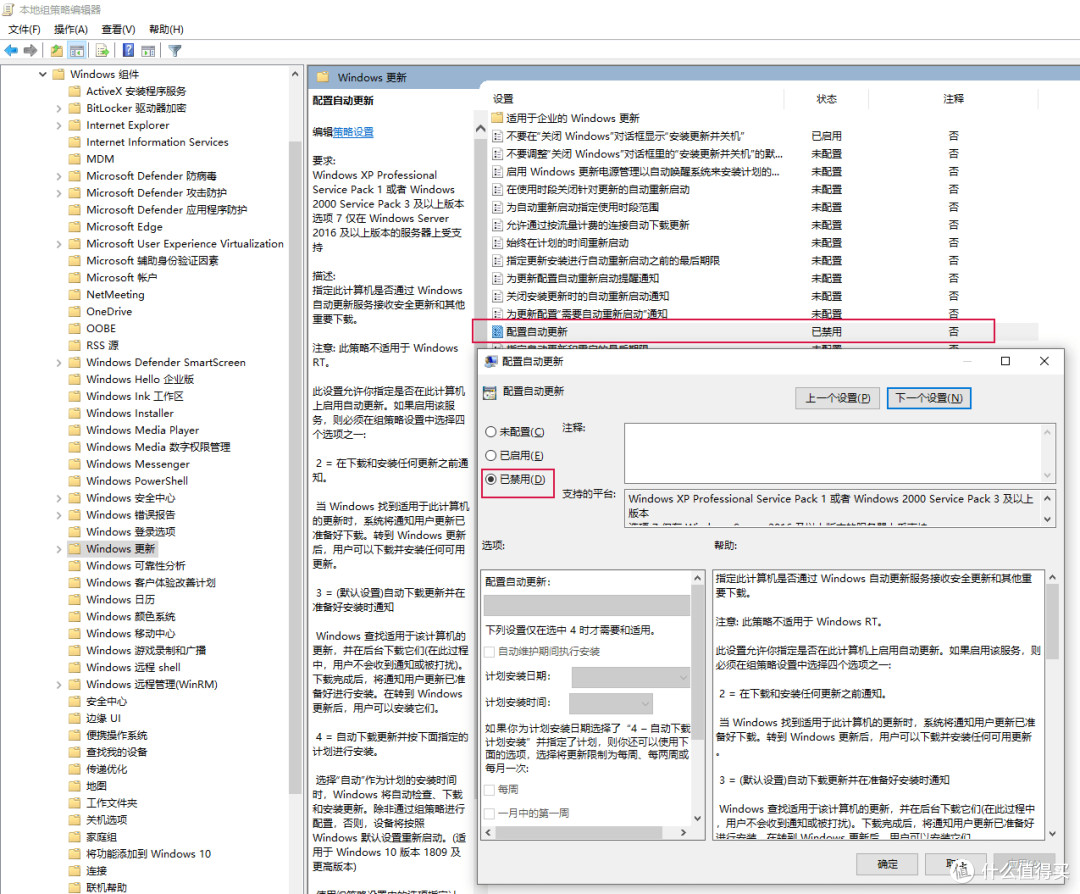
Task: Open the 计划安装日期 dropdown
Action: point(631,677)
